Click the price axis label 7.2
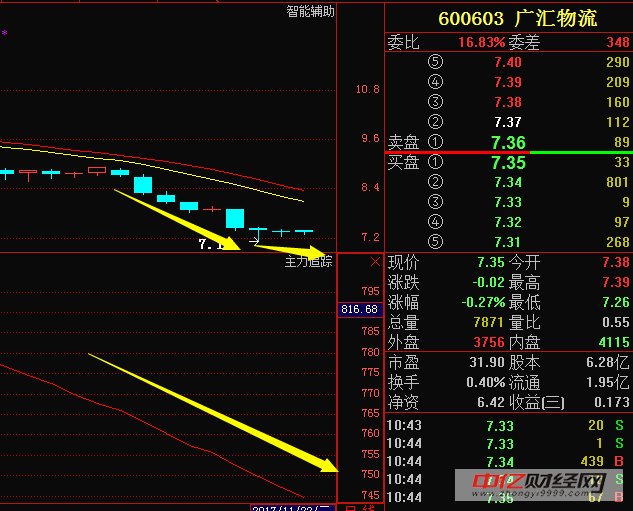This screenshot has height=511, width=633. point(371,237)
